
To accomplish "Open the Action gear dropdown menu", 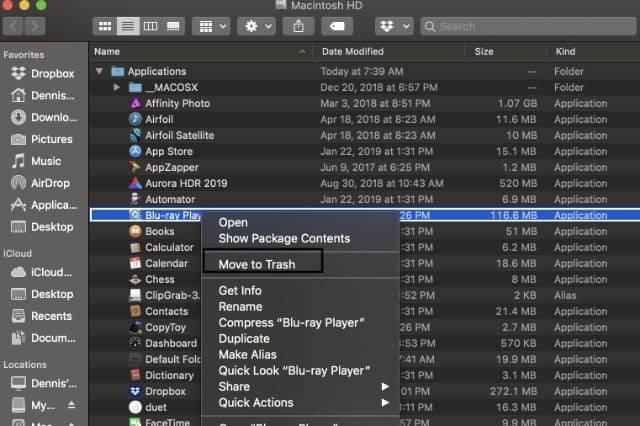I will click(256, 26).
